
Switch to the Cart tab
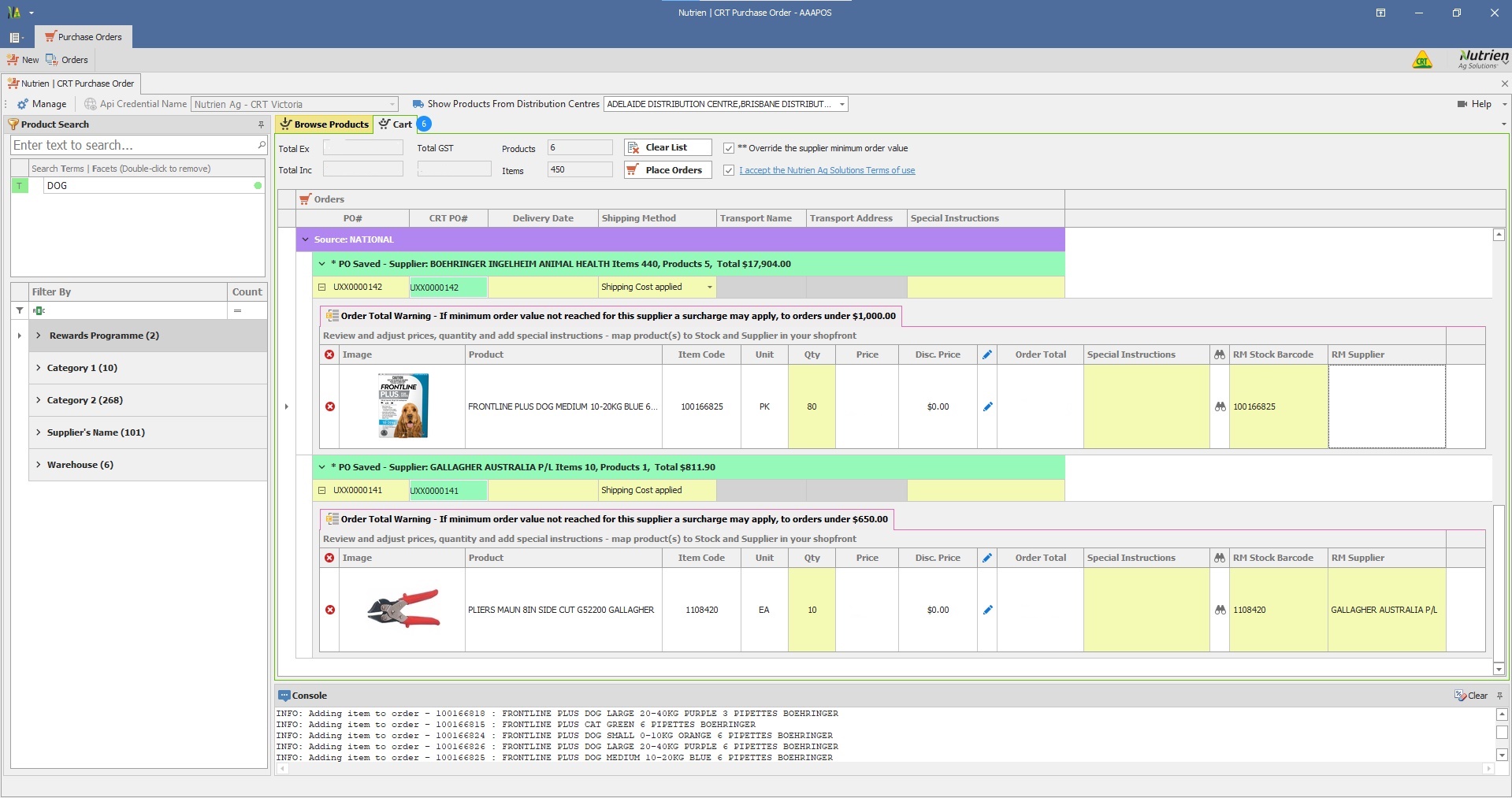click(396, 124)
